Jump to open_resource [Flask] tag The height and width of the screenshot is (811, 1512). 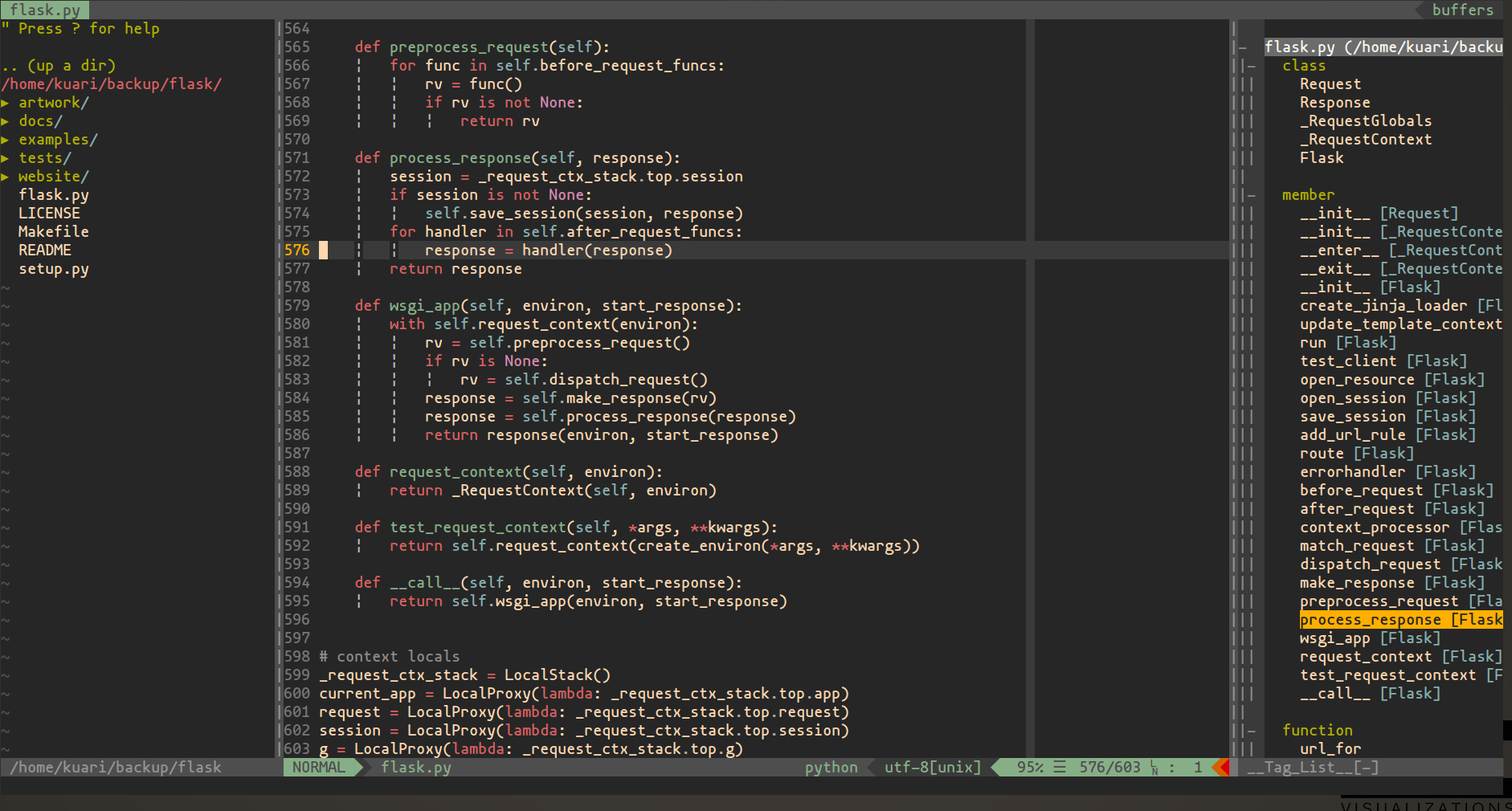coord(1392,380)
